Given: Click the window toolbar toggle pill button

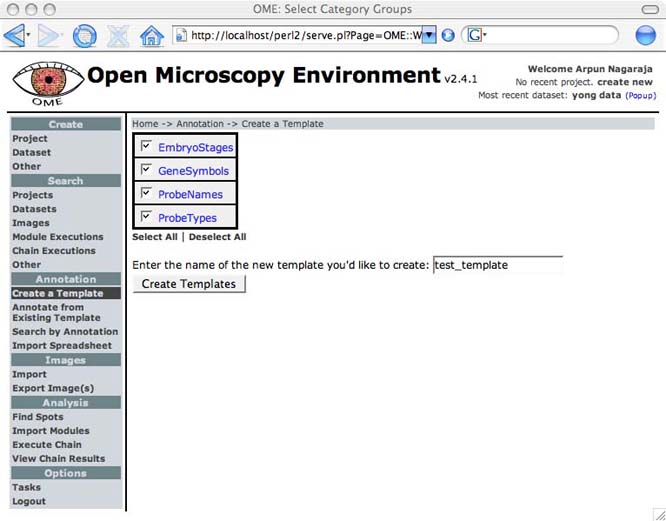Looking at the screenshot, I should tap(650, 9).
